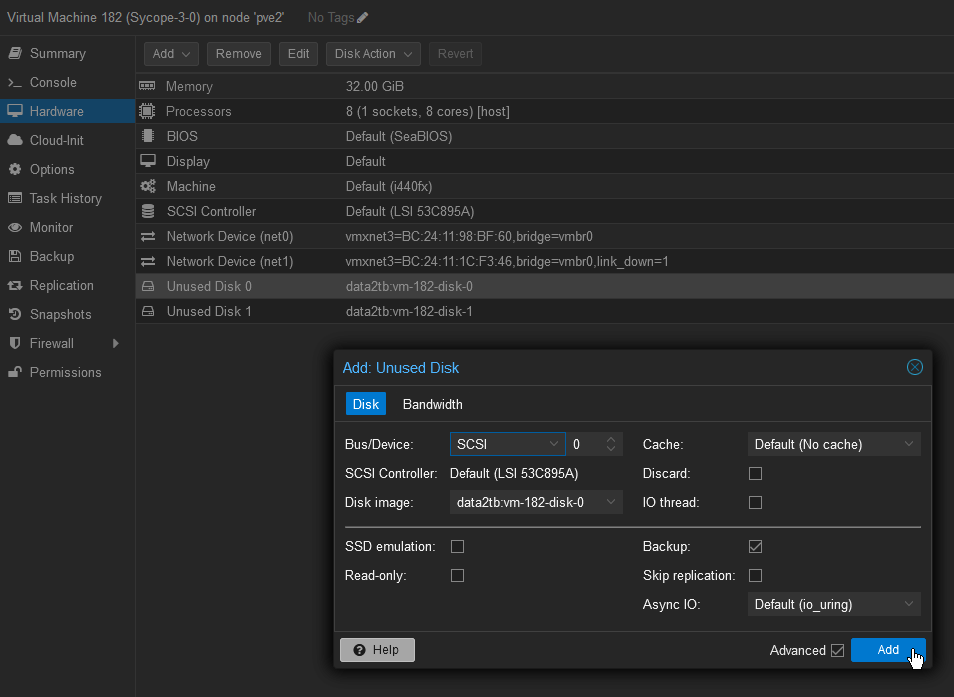
Task: Switch to the Bandwidth tab
Action: (432, 404)
